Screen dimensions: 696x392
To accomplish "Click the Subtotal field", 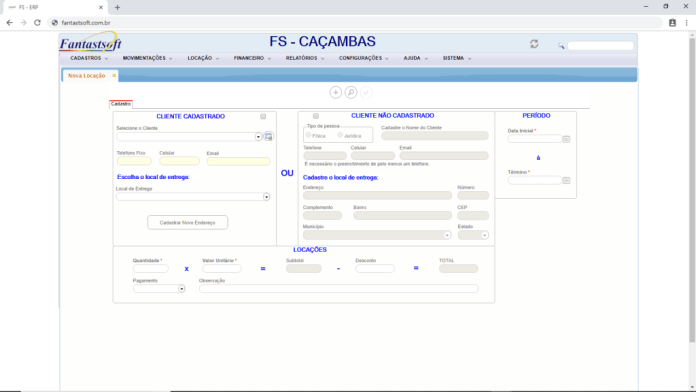I will [x=304, y=269].
